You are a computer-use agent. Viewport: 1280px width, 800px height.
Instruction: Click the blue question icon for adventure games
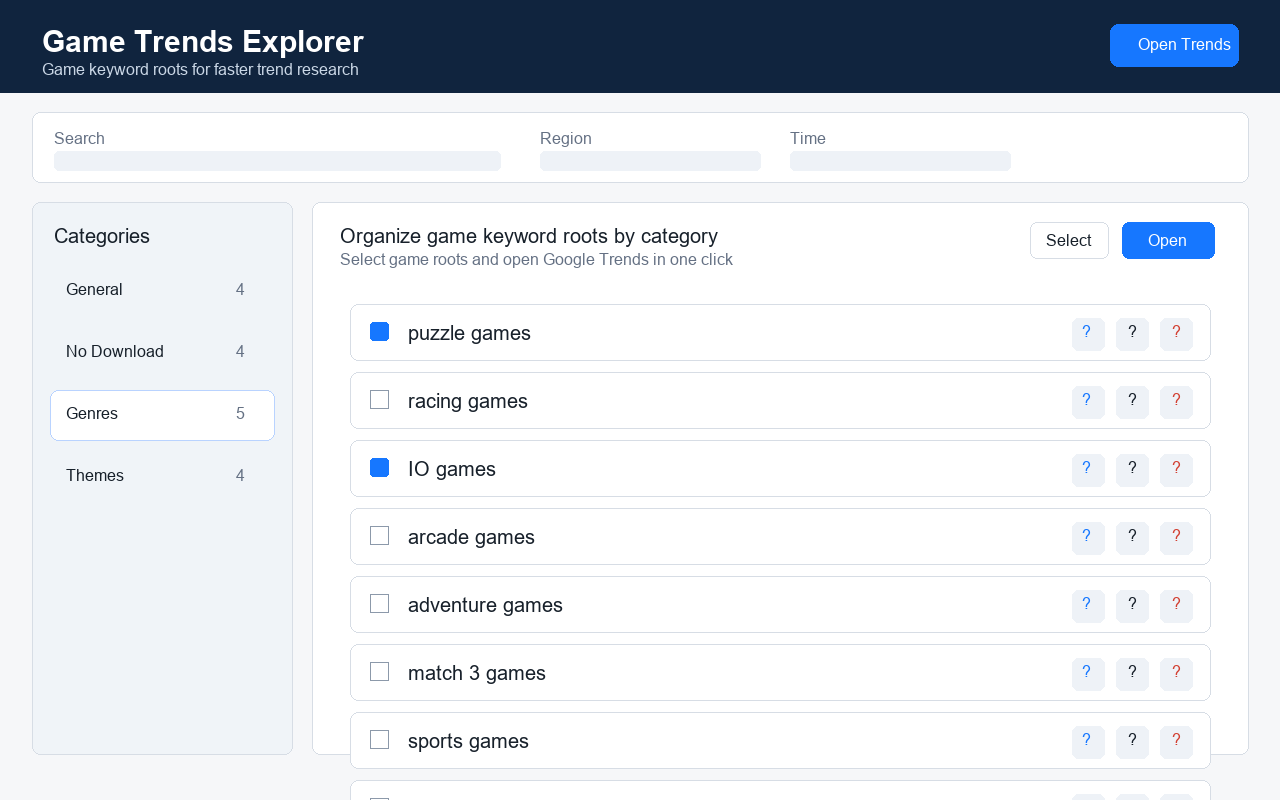(1088, 606)
